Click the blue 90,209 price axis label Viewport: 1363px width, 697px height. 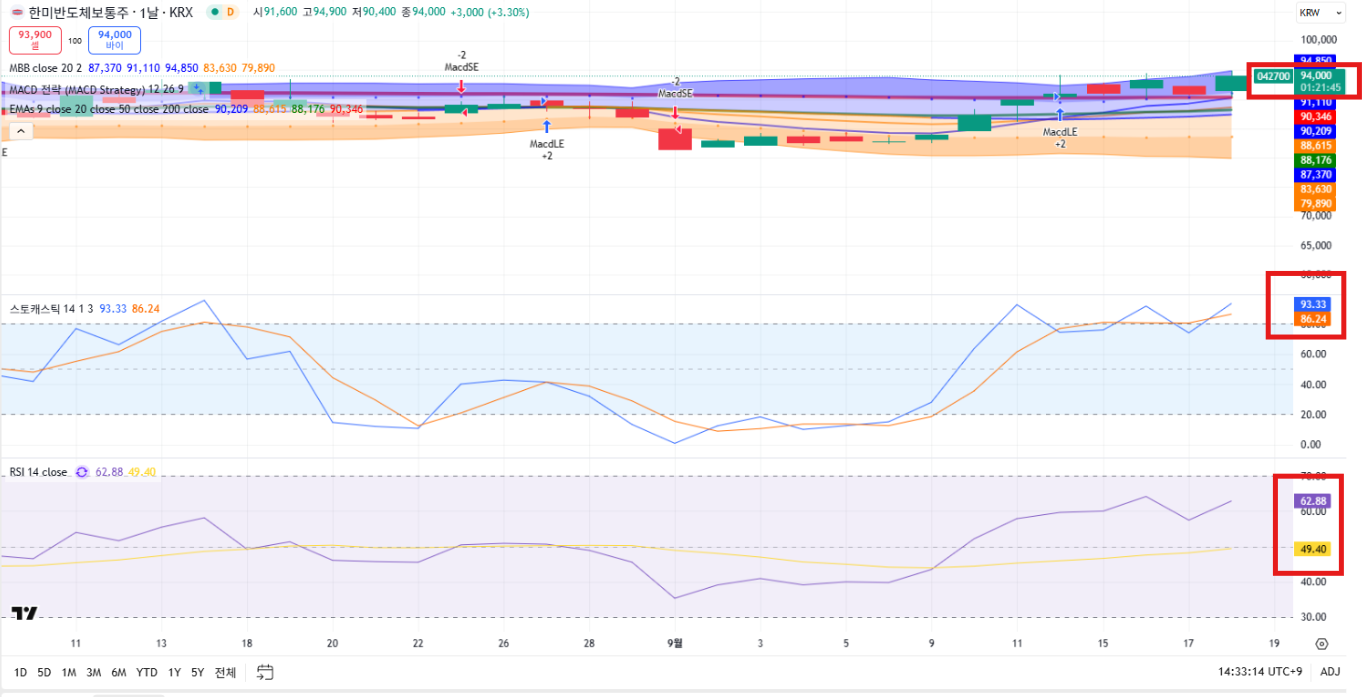point(1314,131)
